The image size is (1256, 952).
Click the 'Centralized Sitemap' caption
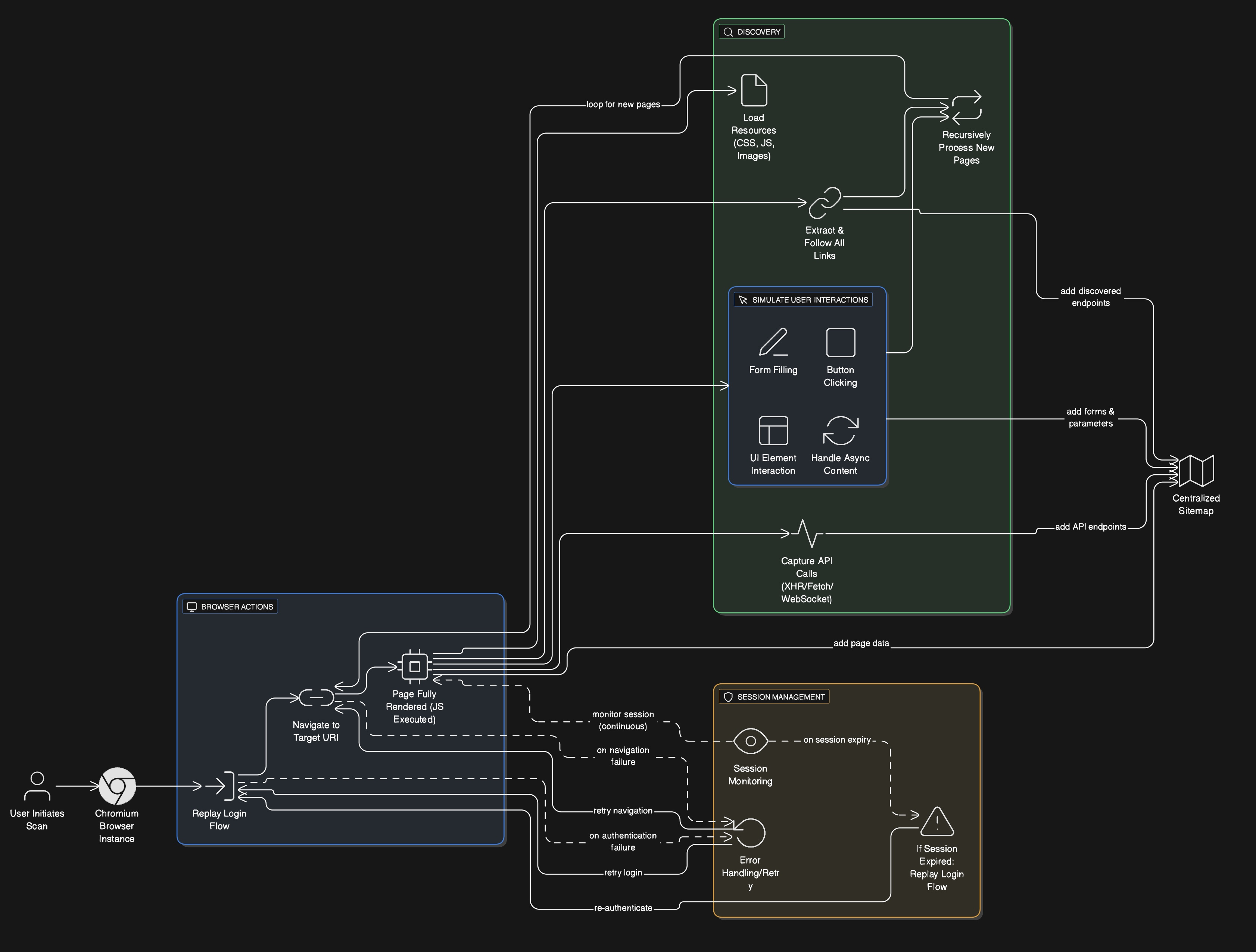1196,505
